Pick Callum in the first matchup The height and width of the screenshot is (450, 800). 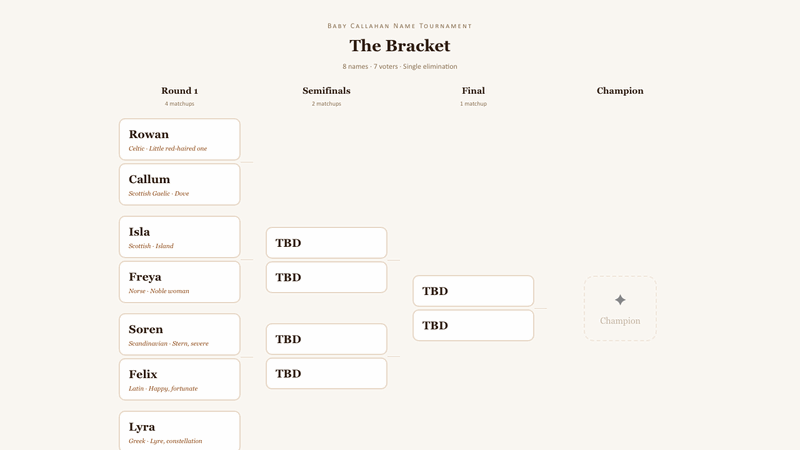pyautogui.click(x=179, y=185)
